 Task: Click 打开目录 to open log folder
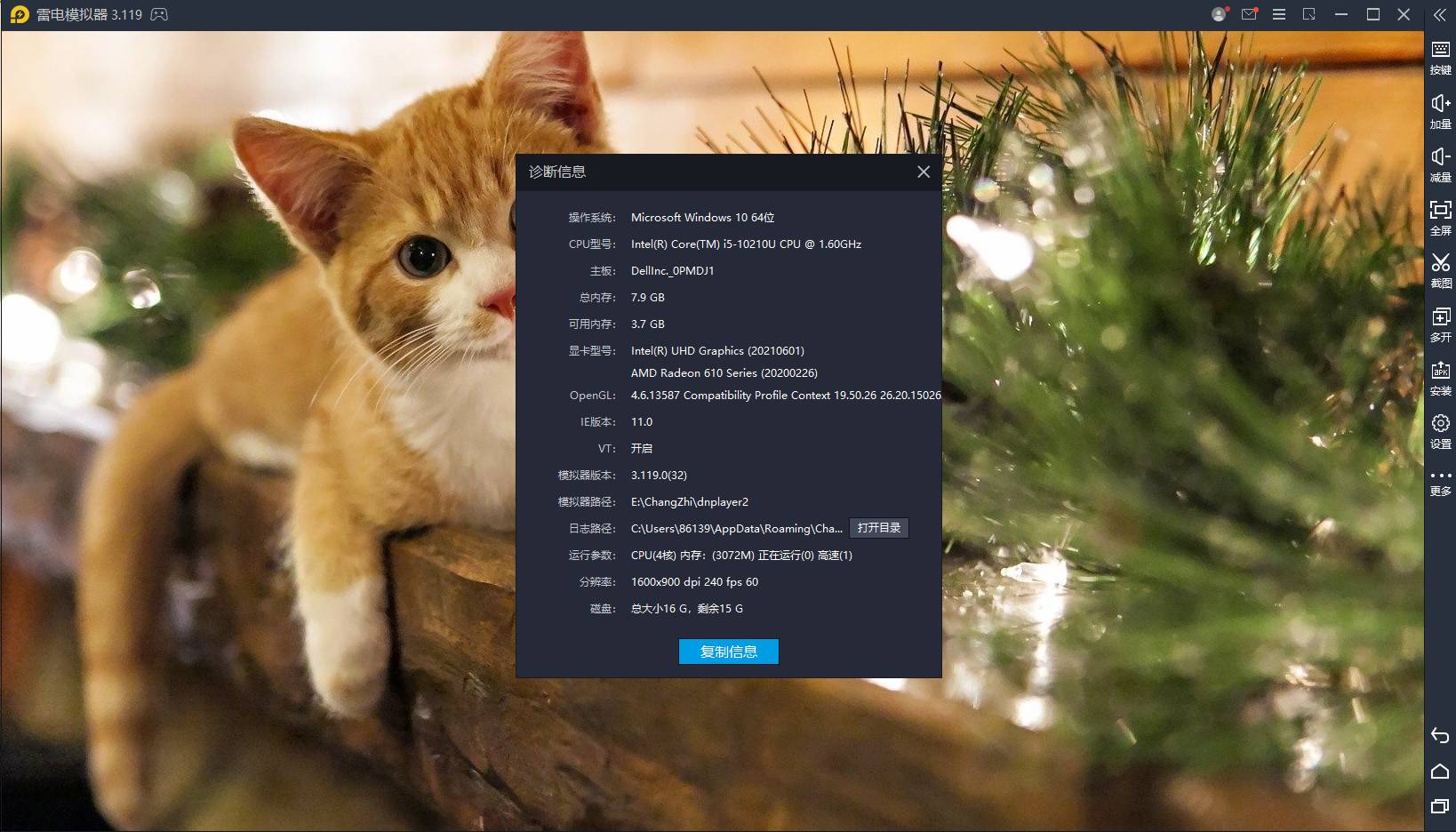click(878, 528)
